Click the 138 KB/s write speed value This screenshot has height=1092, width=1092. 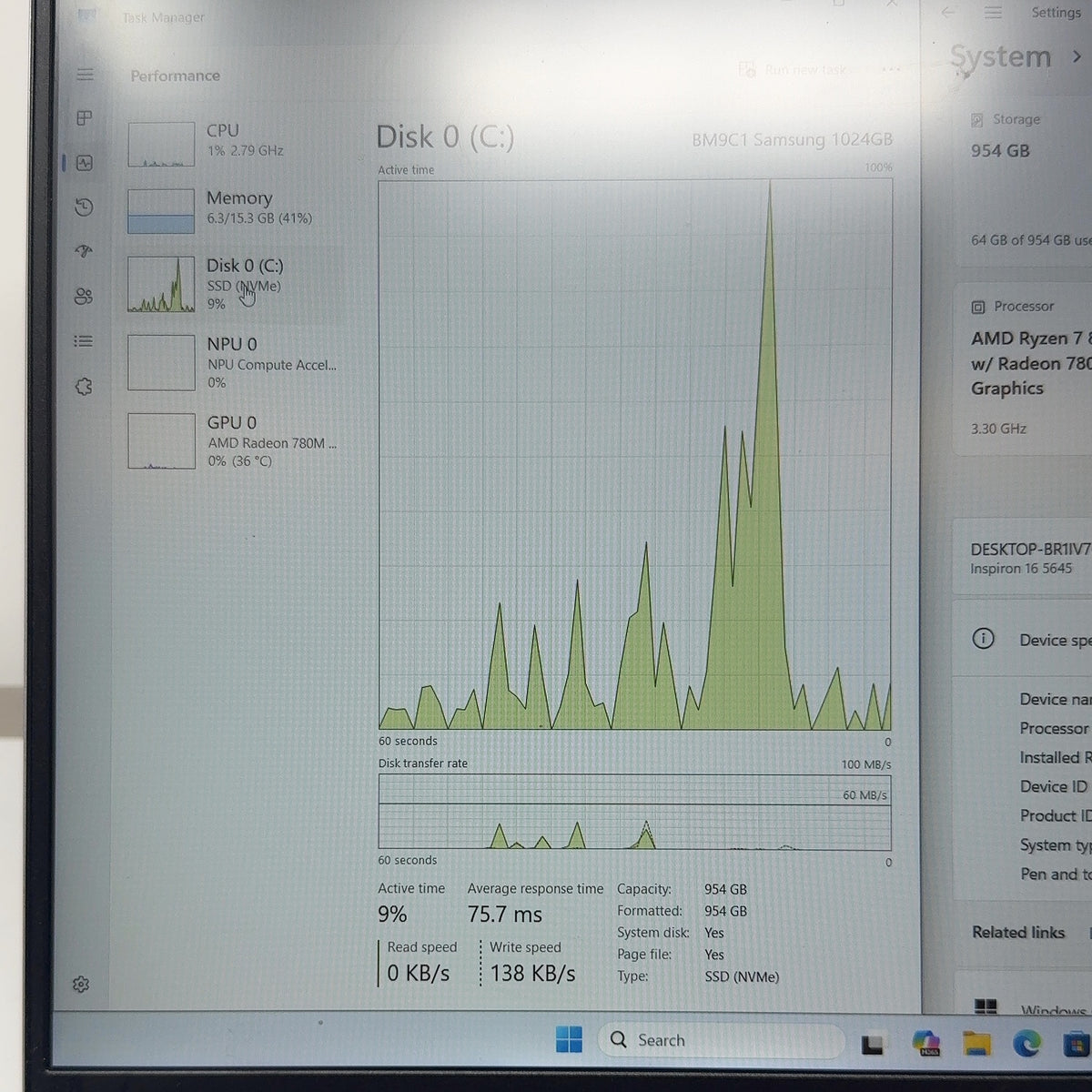click(x=533, y=974)
